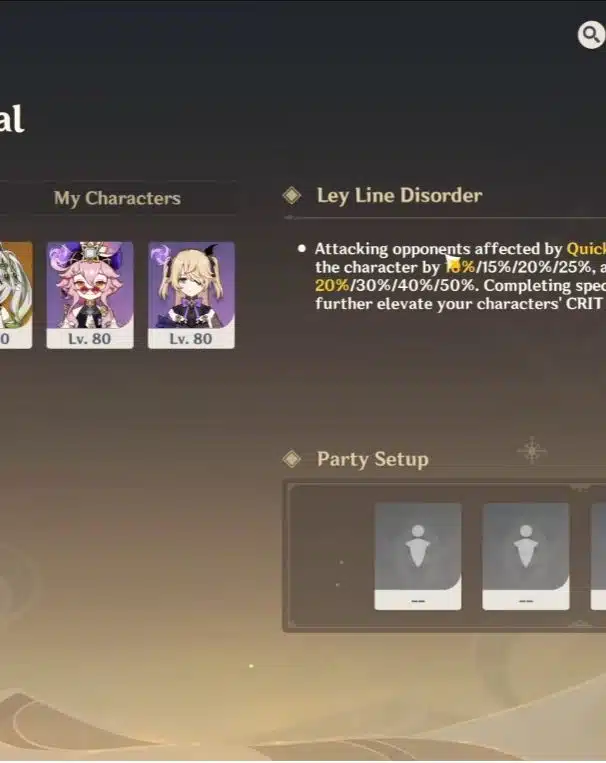Click the diamond icon beside Party Setup
The height and width of the screenshot is (763, 606).
[292, 459]
